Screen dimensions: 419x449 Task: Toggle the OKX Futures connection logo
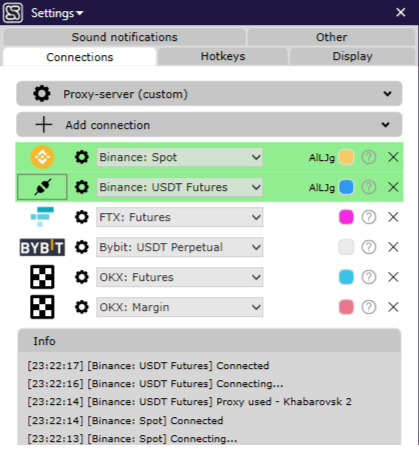click(42, 277)
